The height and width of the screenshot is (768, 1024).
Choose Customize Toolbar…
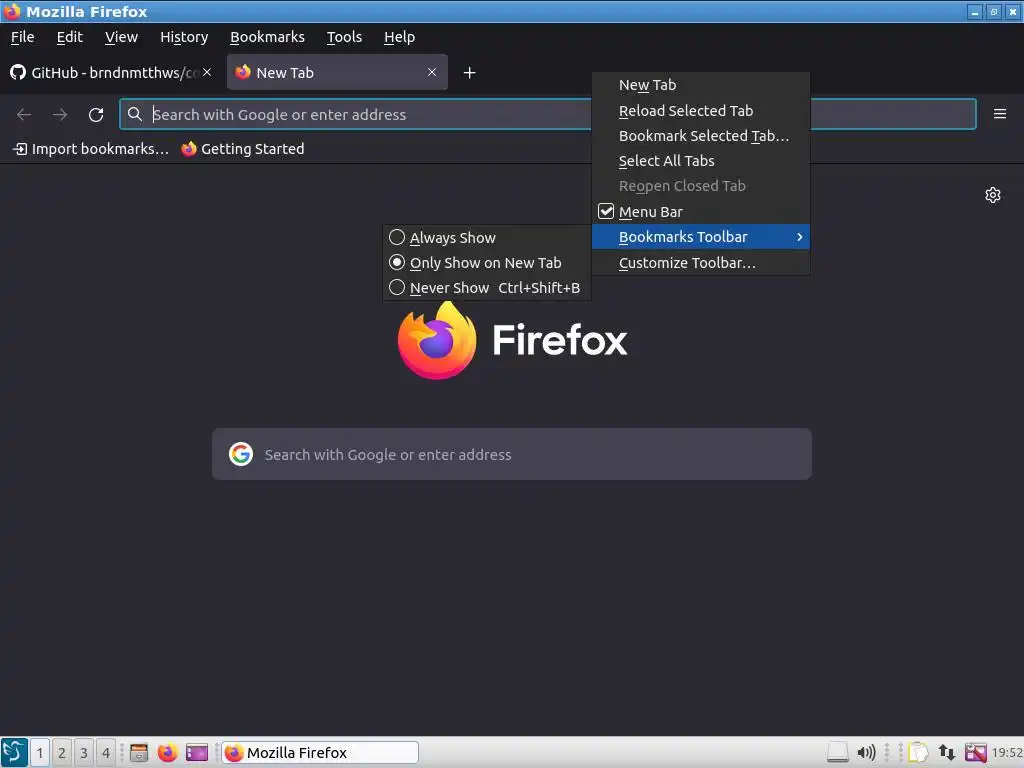pos(701,263)
